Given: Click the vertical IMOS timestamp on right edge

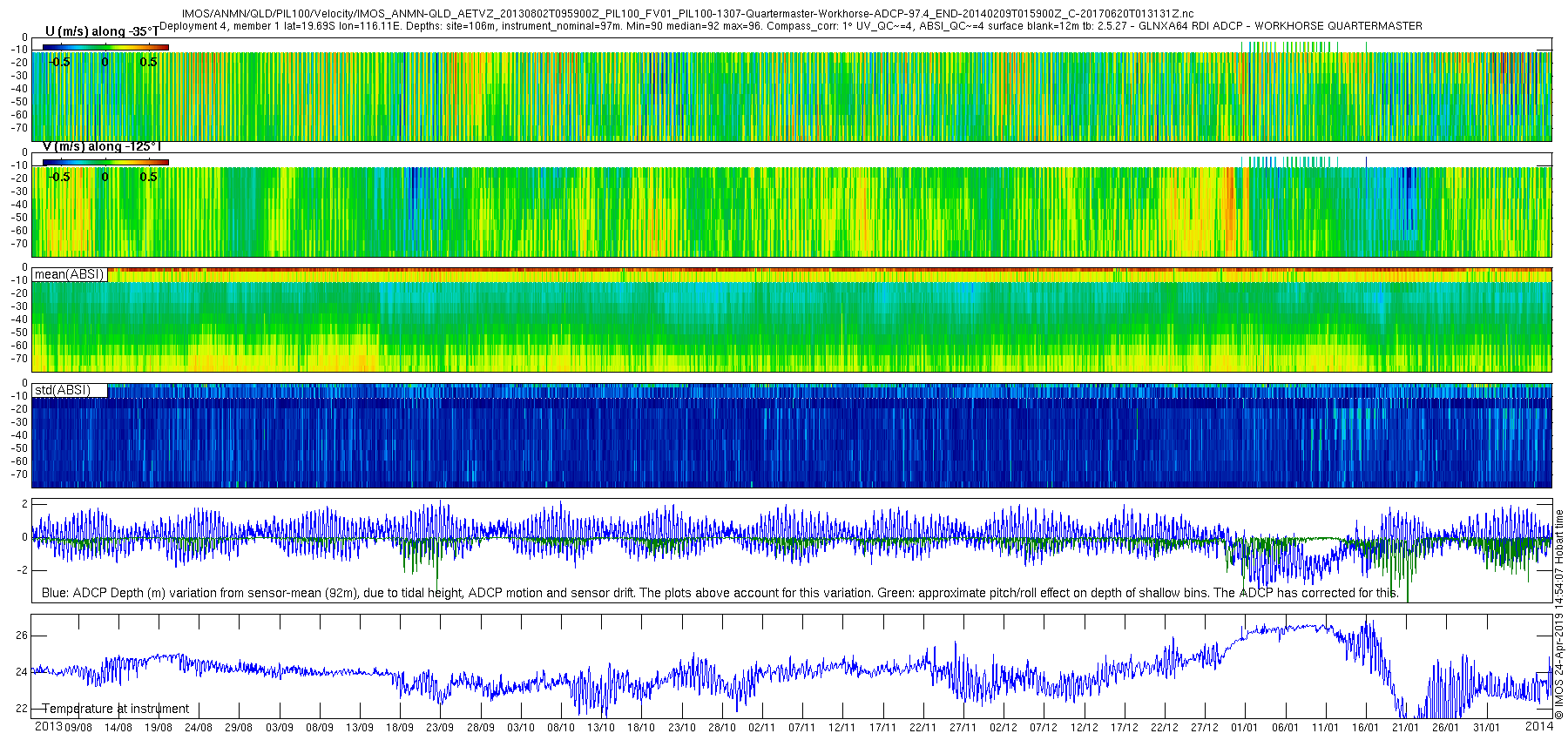Looking at the screenshot, I should (1559, 614).
